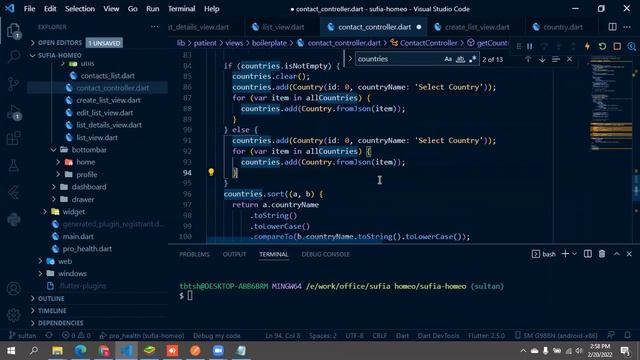Kill the terminal with trash icon
This screenshot has width=640, height=360.
[x=602, y=254]
